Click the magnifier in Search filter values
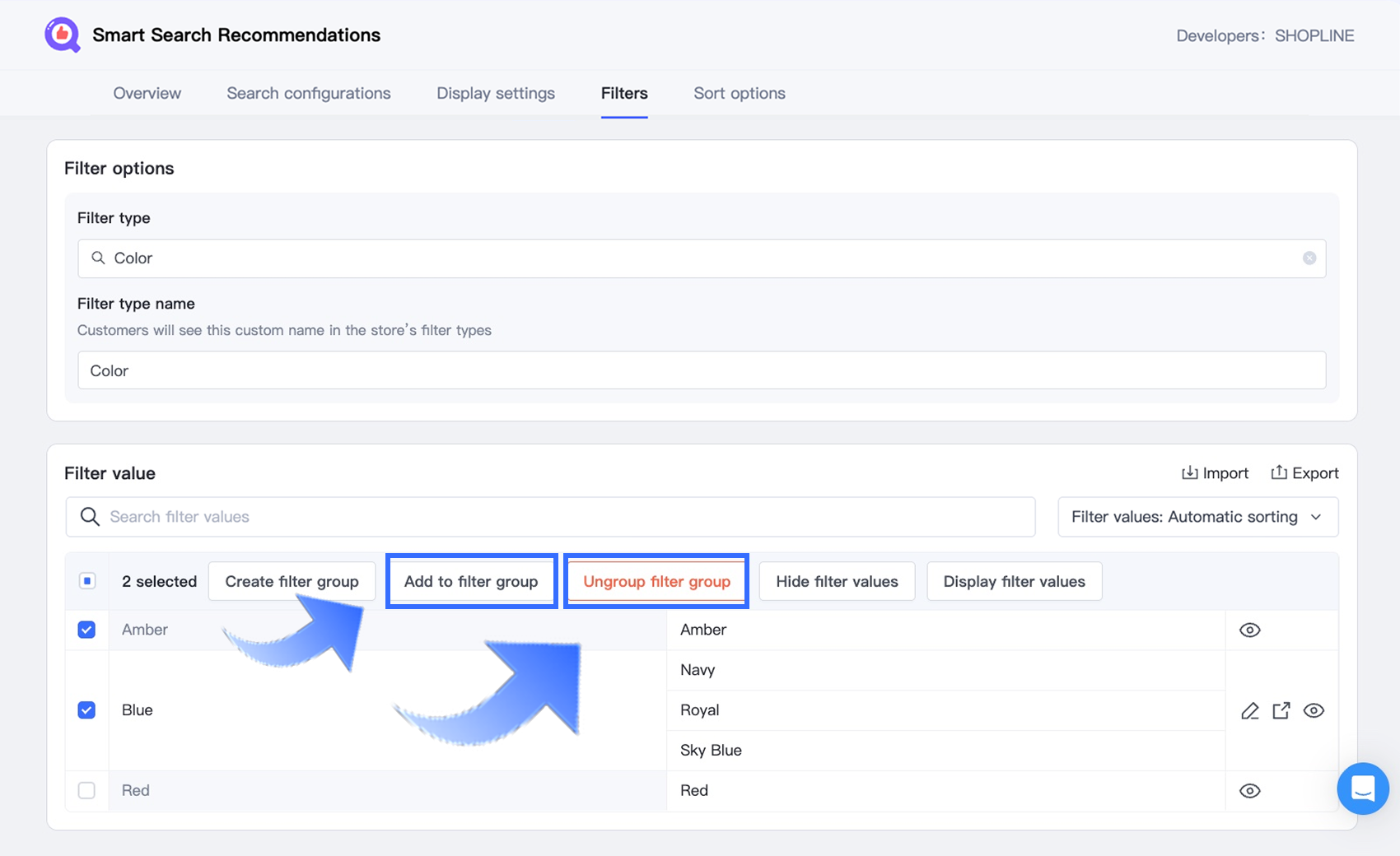This screenshot has width=1400, height=856. (90, 517)
